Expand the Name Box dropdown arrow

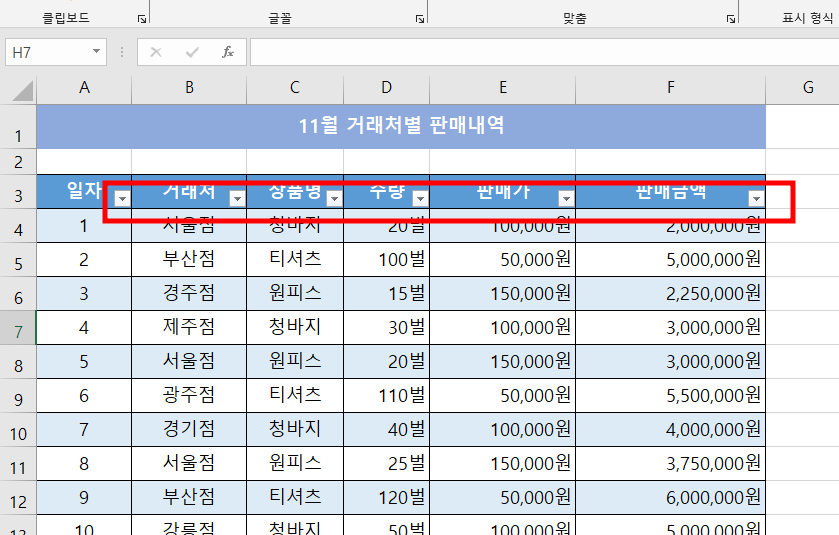pos(96,51)
